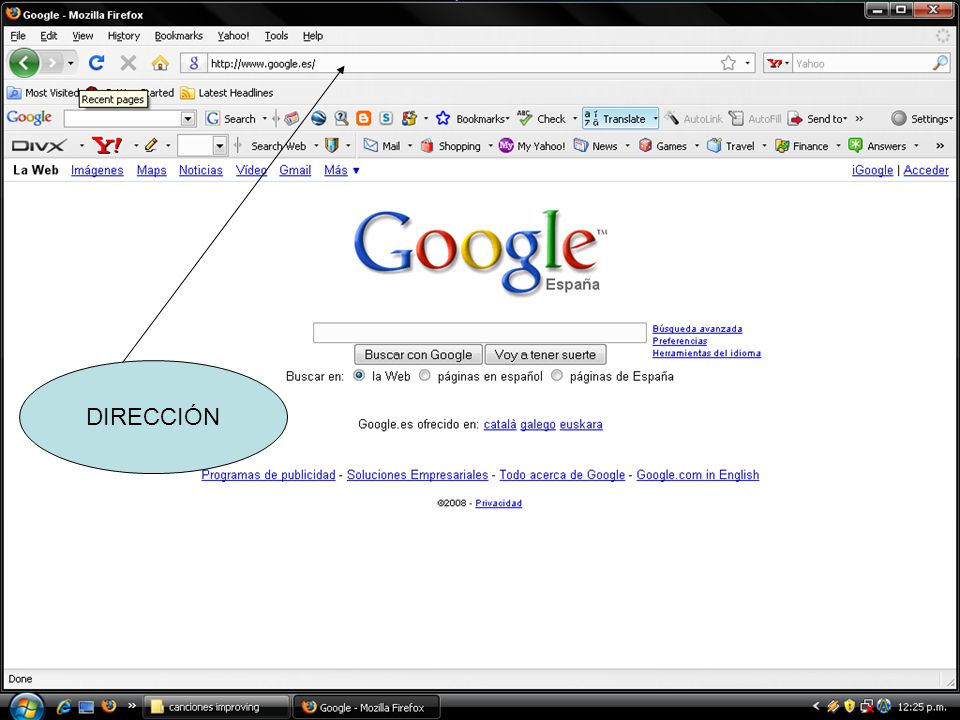Open Yahoo Travel from toolbar
This screenshot has height=720, width=960.
tap(731, 146)
